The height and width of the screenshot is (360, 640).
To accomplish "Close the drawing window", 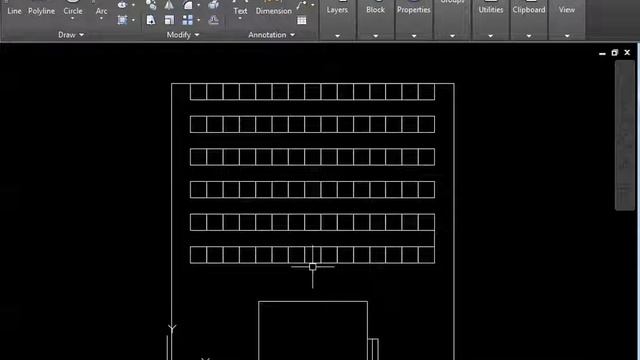I will coord(627,53).
